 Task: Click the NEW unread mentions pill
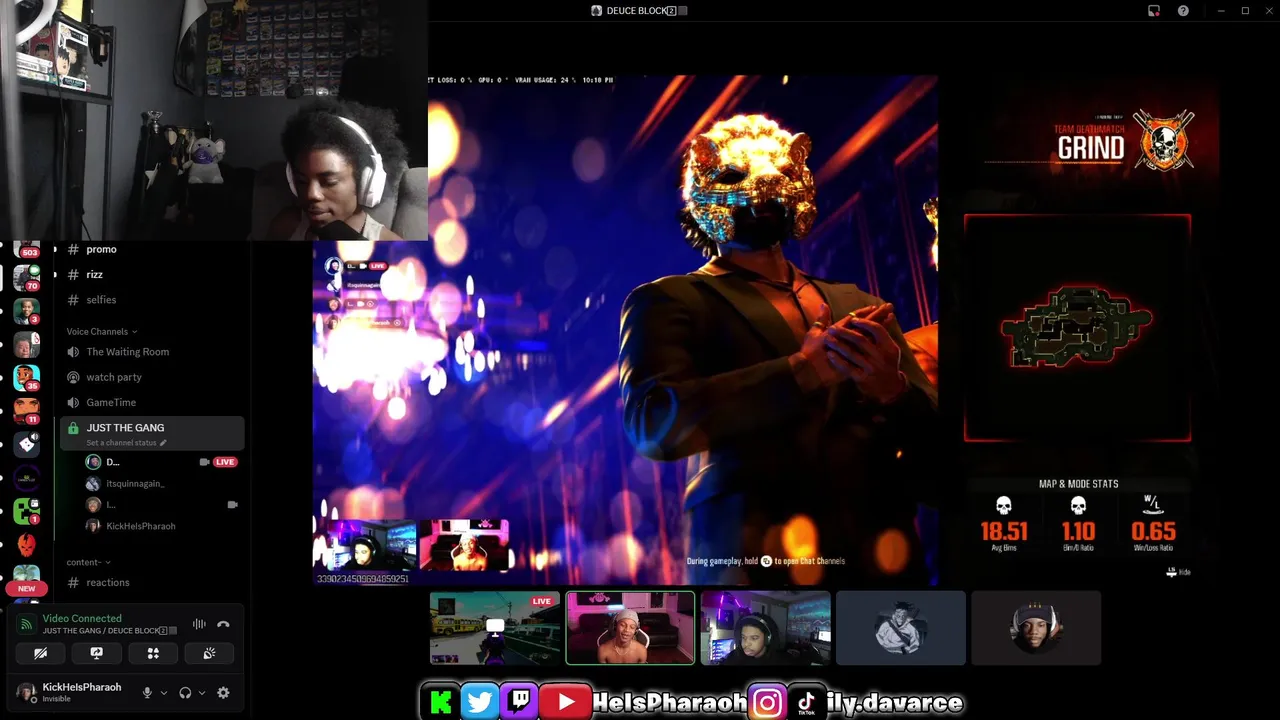coord(26,589)
